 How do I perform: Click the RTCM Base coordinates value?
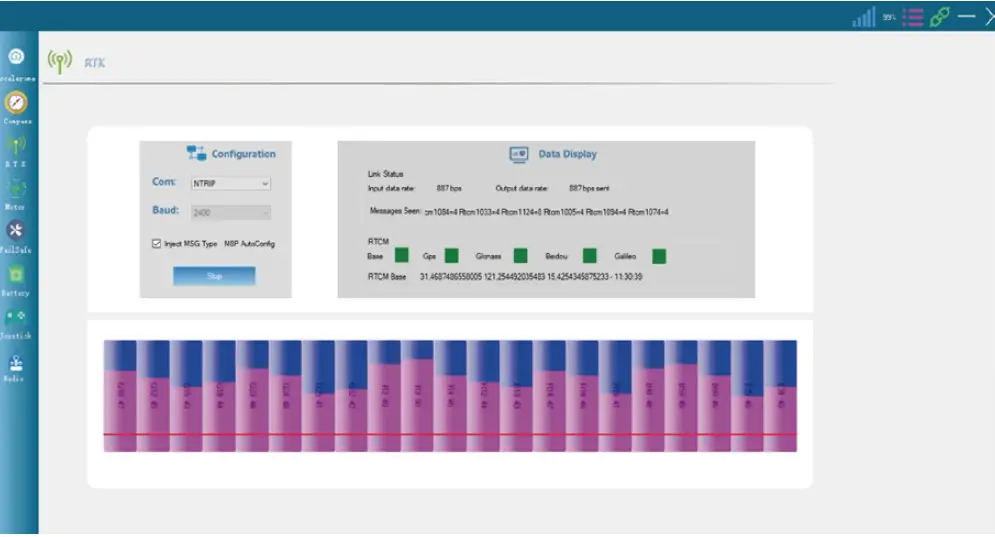531,277
